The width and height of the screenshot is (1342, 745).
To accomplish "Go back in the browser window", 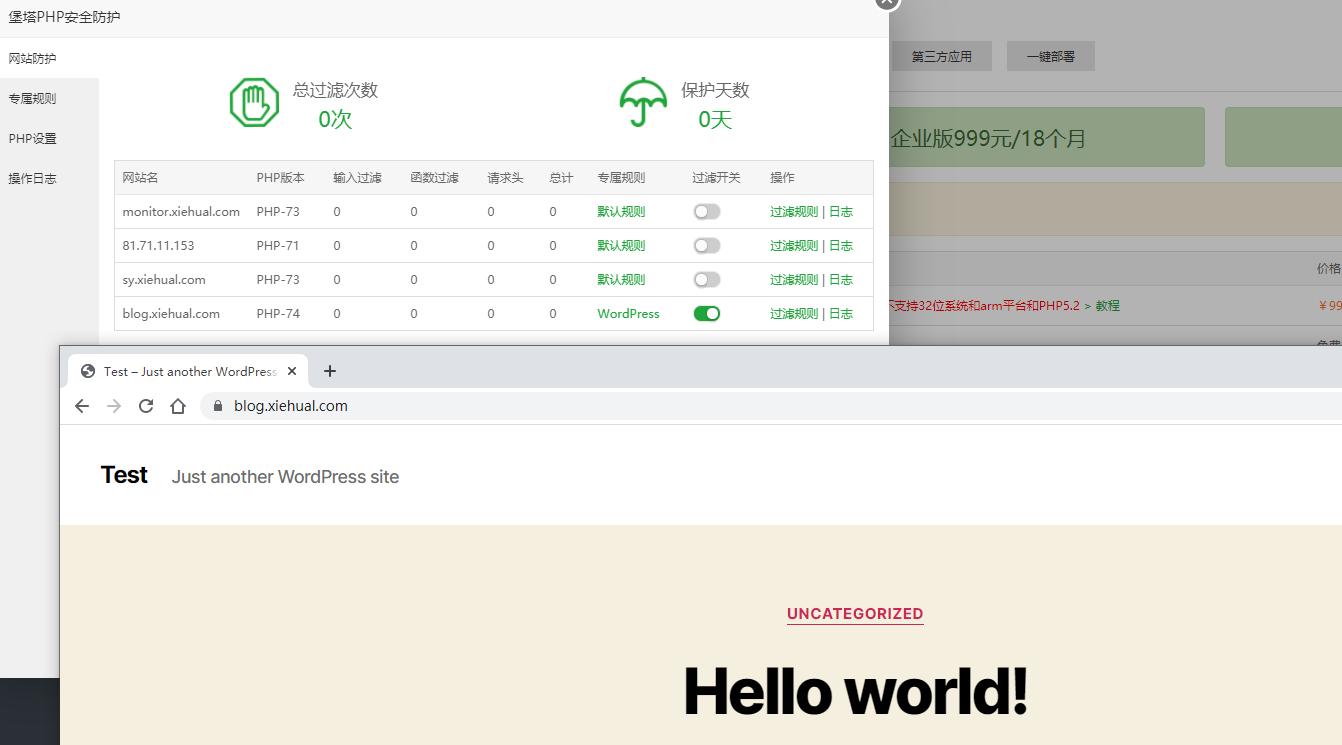I will coord(82,406).
